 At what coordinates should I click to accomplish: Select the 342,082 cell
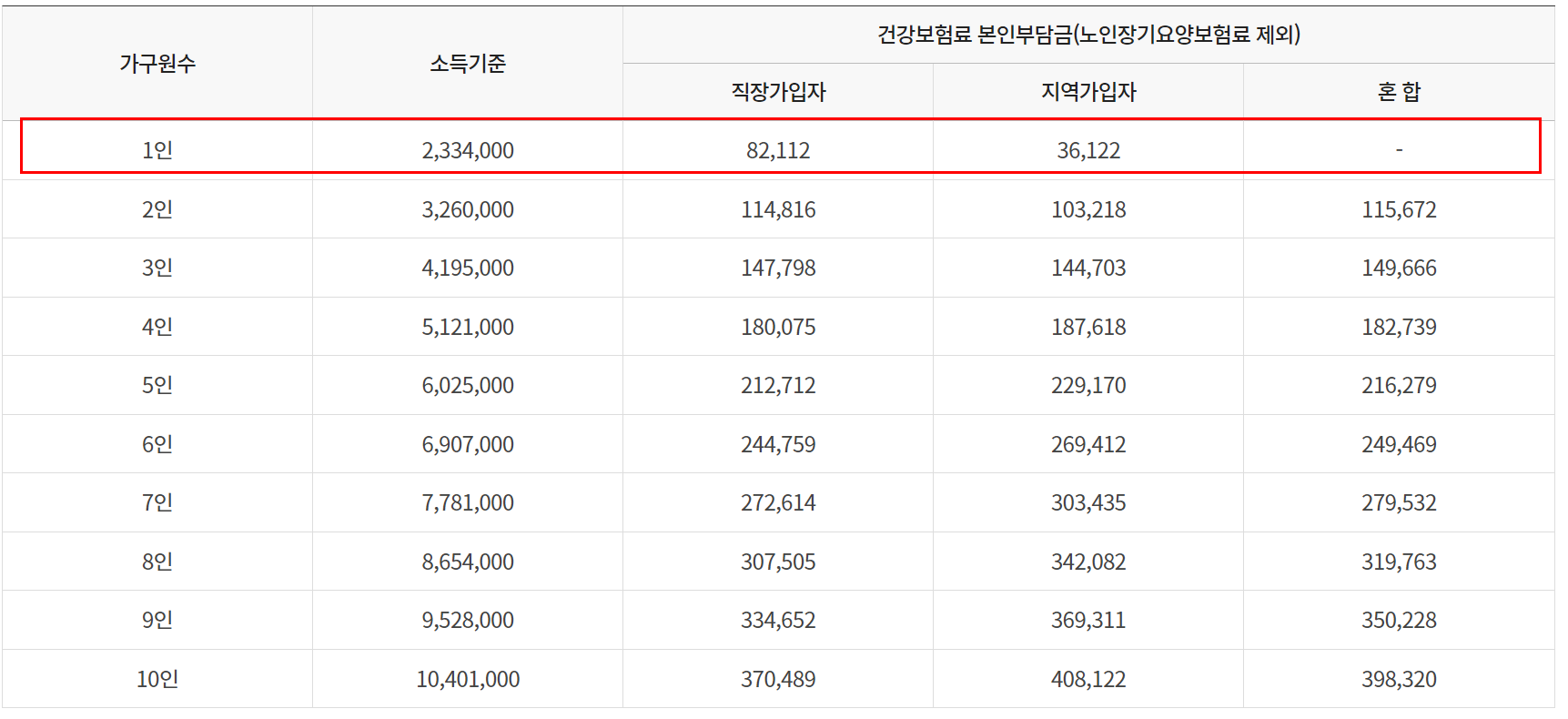click(1088, 562)
